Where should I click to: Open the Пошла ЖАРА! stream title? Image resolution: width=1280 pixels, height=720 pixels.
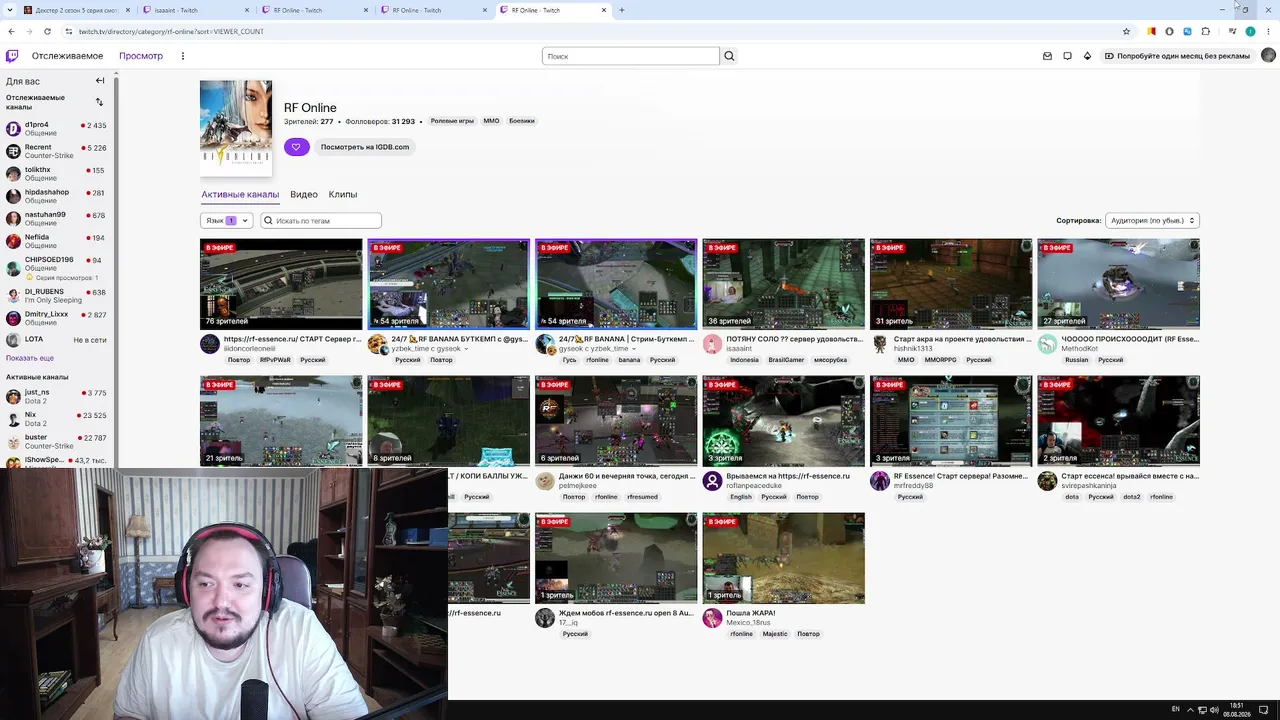click(751, 613)
